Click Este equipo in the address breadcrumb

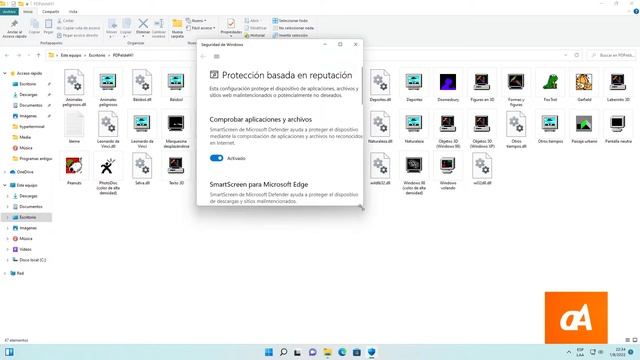click(x=71, y=55)
